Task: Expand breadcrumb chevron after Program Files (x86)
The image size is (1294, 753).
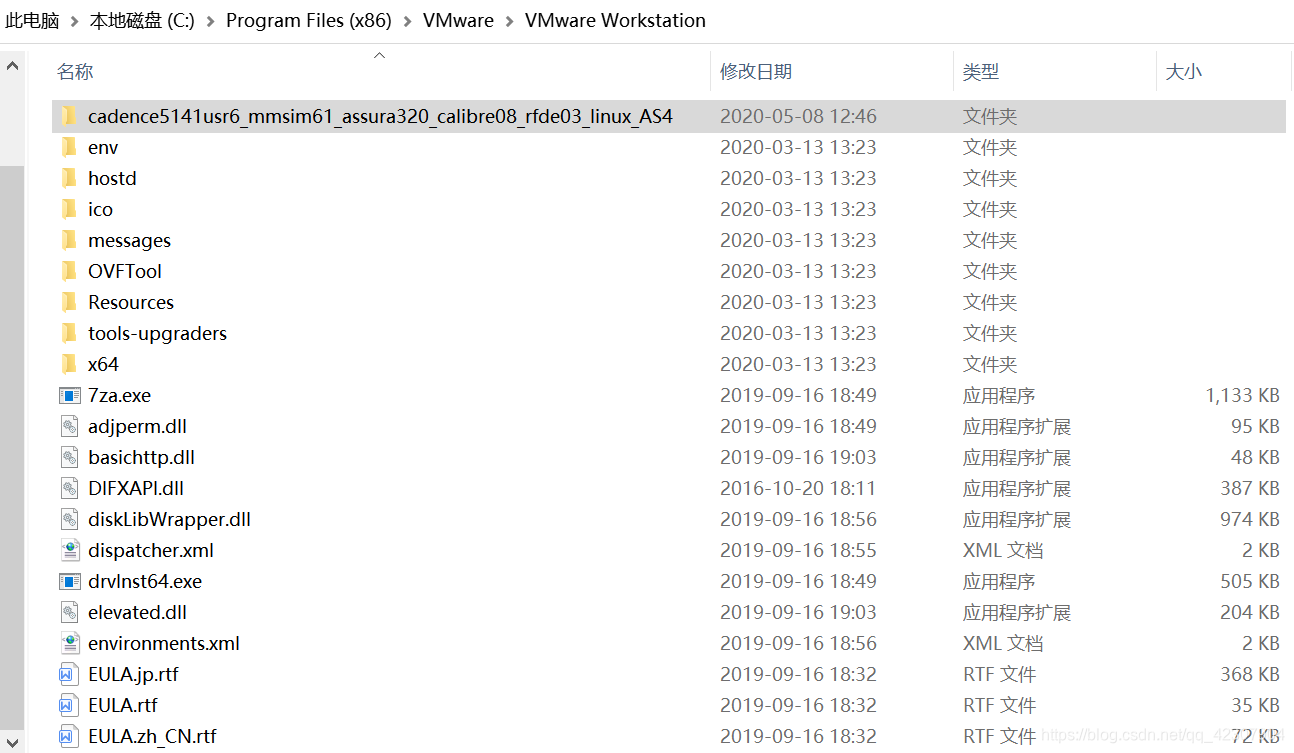Action: [408, 21]
